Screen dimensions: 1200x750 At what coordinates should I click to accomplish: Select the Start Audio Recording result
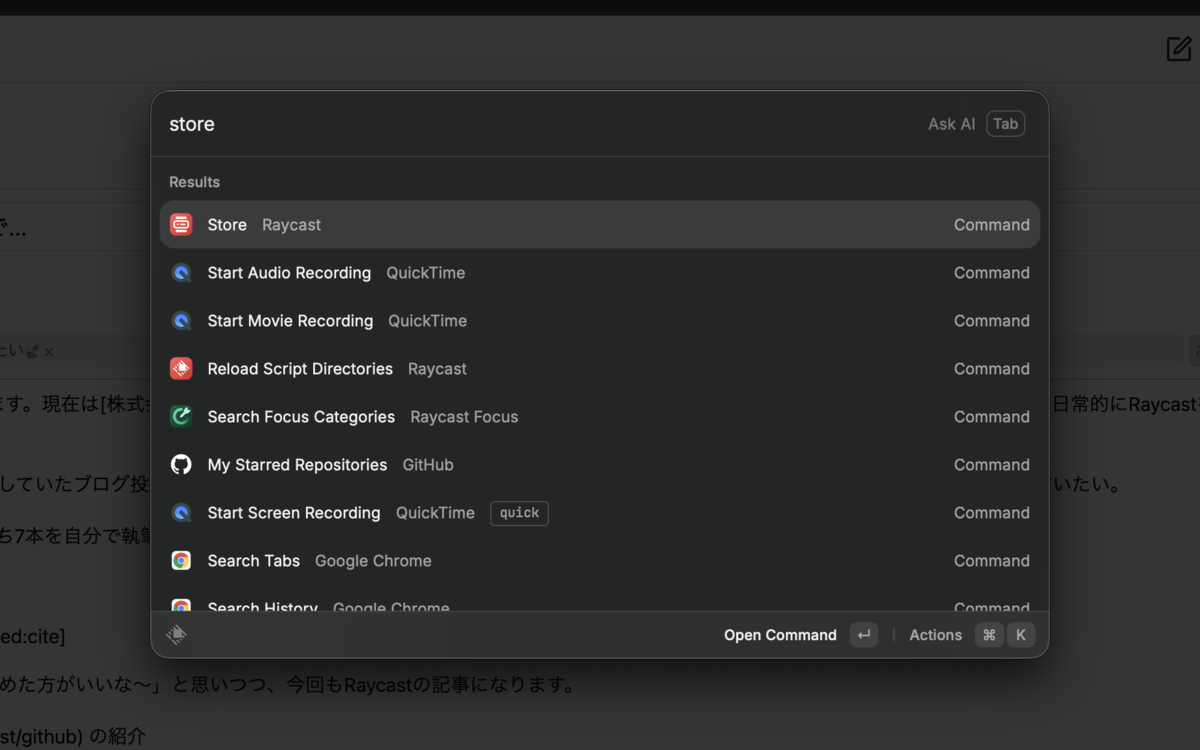tap(600, 273)
